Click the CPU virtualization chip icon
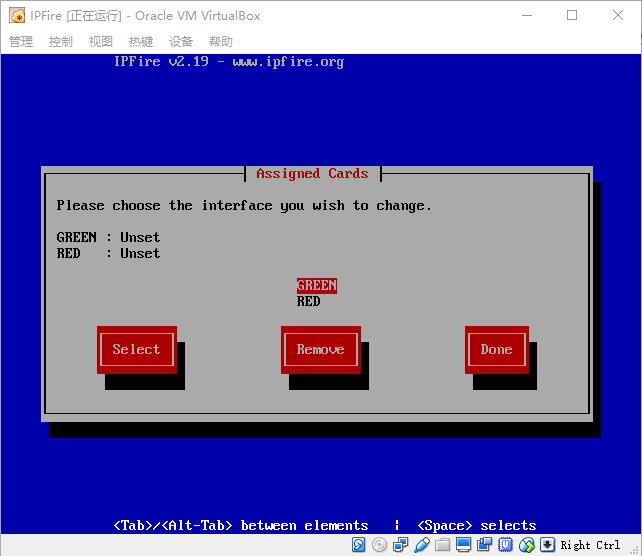 point(505,545)
